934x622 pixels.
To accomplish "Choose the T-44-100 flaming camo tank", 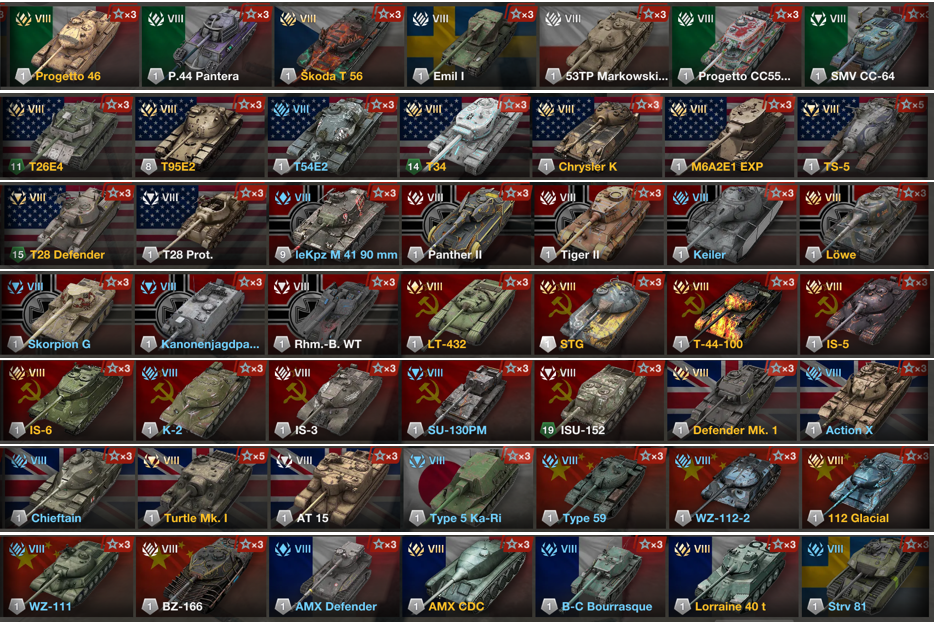I will (x=731, y=314).
